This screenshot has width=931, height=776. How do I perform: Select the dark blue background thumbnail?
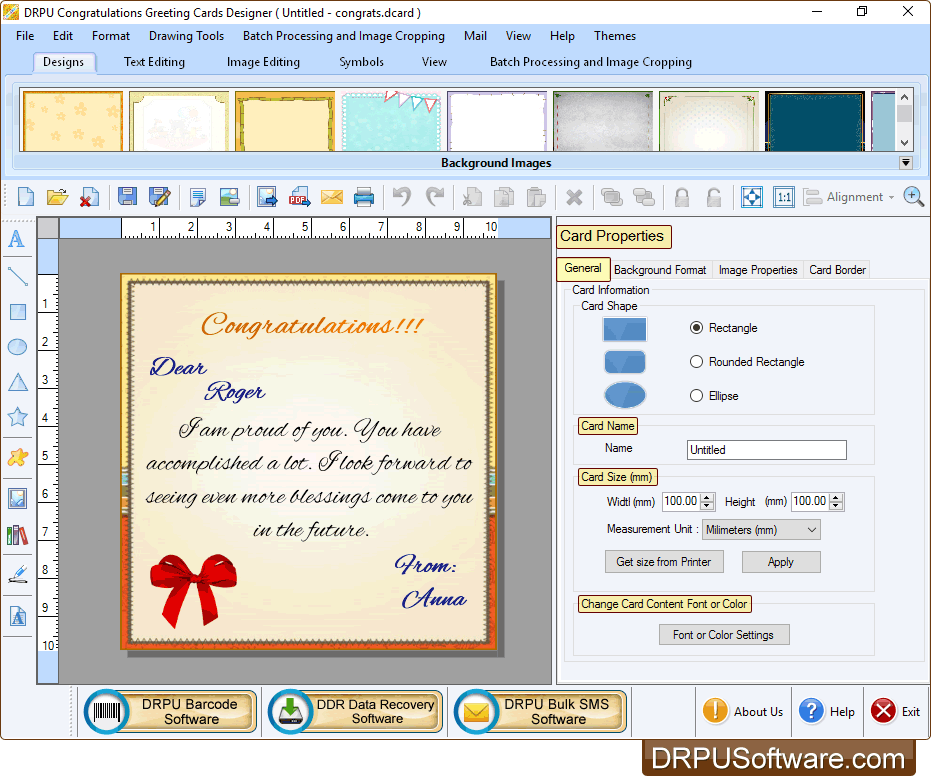pyautogui.click(x=815, y=121)
